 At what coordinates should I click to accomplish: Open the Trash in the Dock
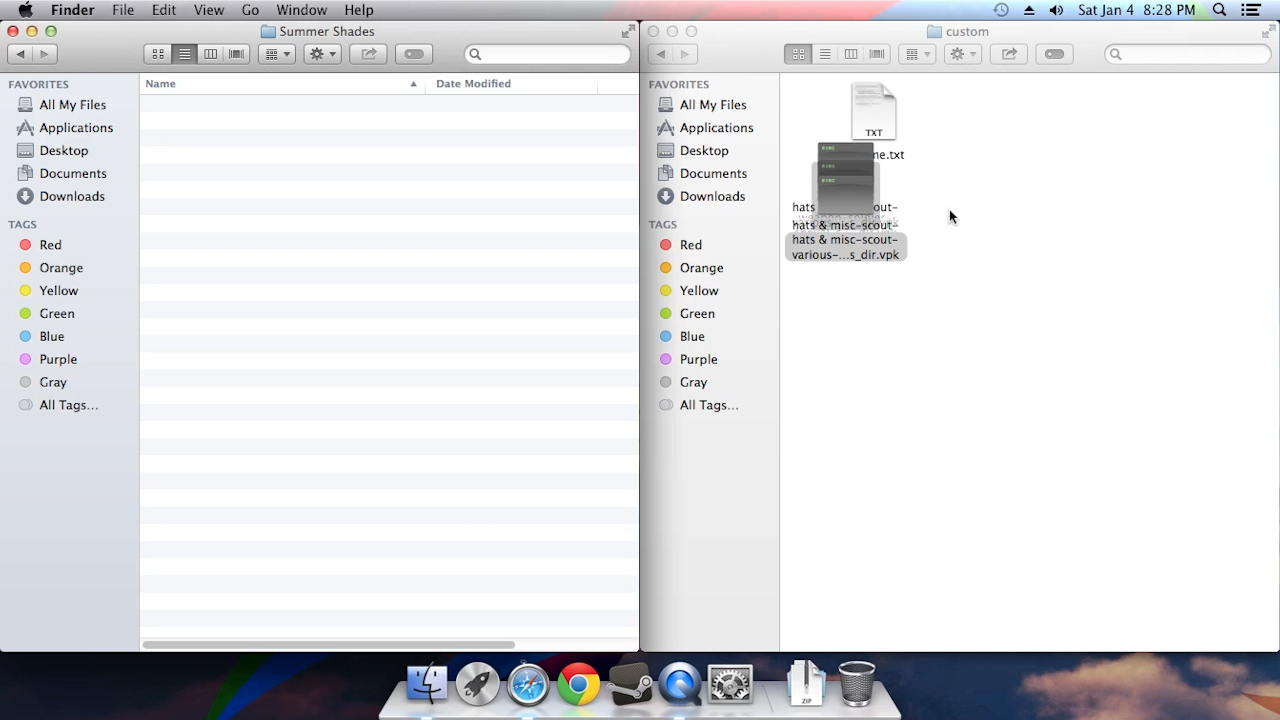(x=856, y=684)
